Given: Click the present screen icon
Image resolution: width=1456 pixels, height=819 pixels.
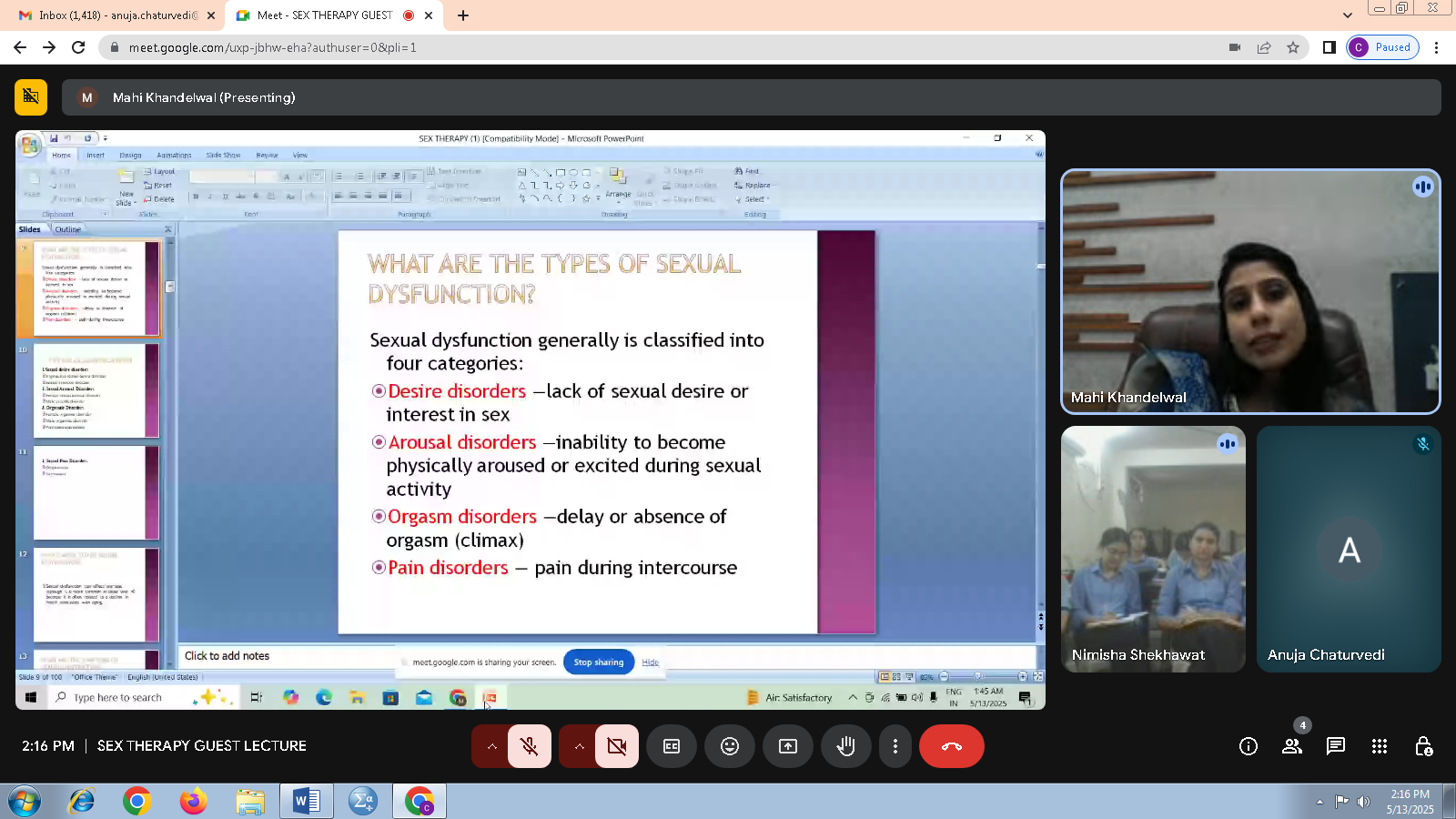Looking at the screenshot, I should pyautogui.click(x=788, y=746).
